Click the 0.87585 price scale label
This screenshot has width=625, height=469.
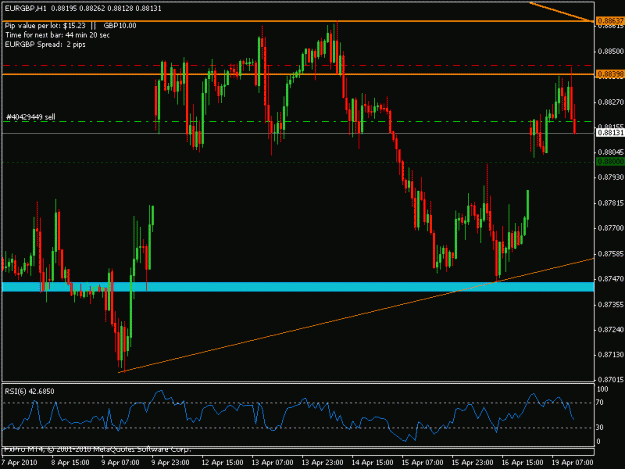coord(611,254)
